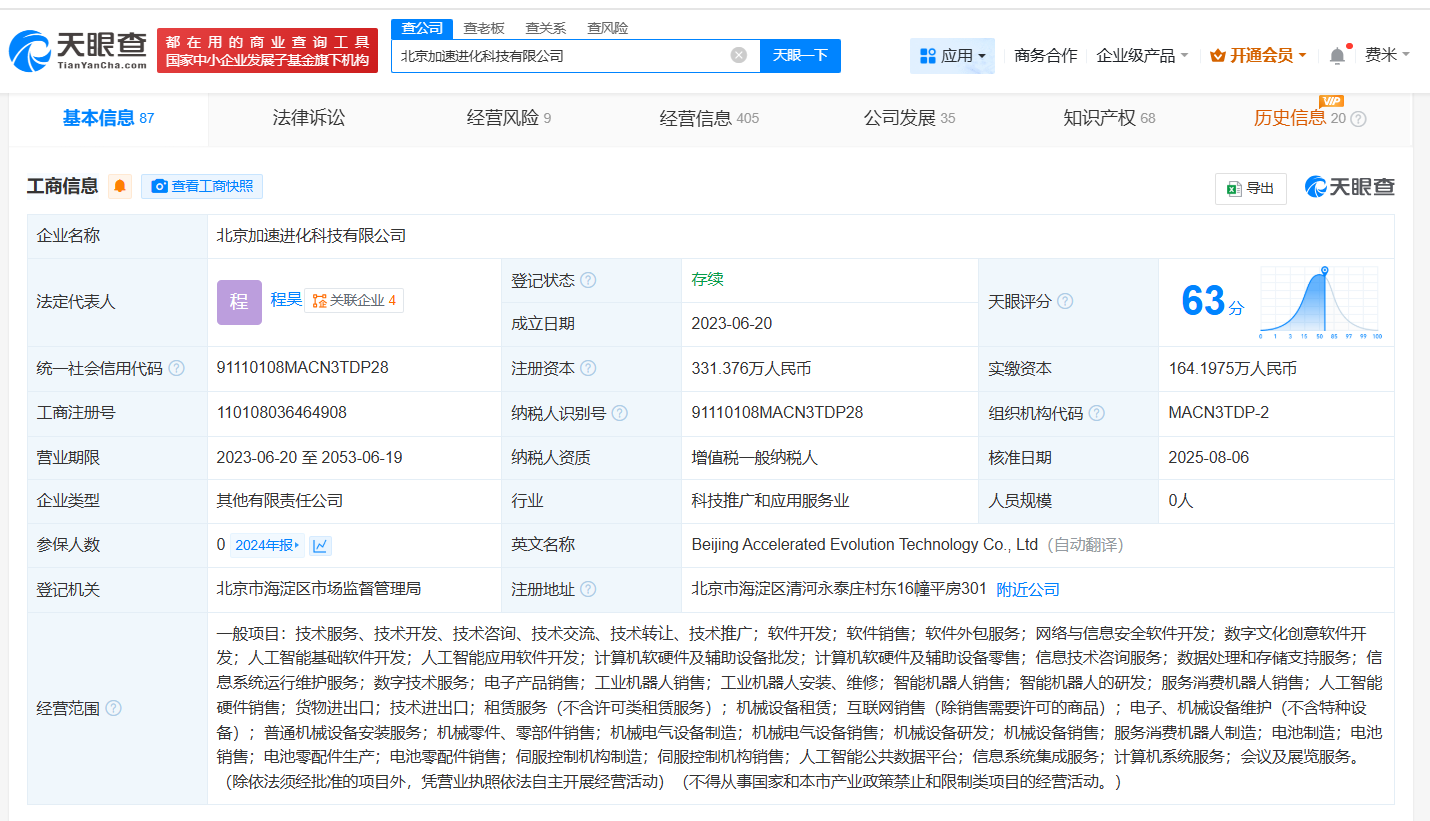The height and width of the screenshot is (821, 1430).
Task: Switch to the 知识产权 tab
Action: [1100, 117]
